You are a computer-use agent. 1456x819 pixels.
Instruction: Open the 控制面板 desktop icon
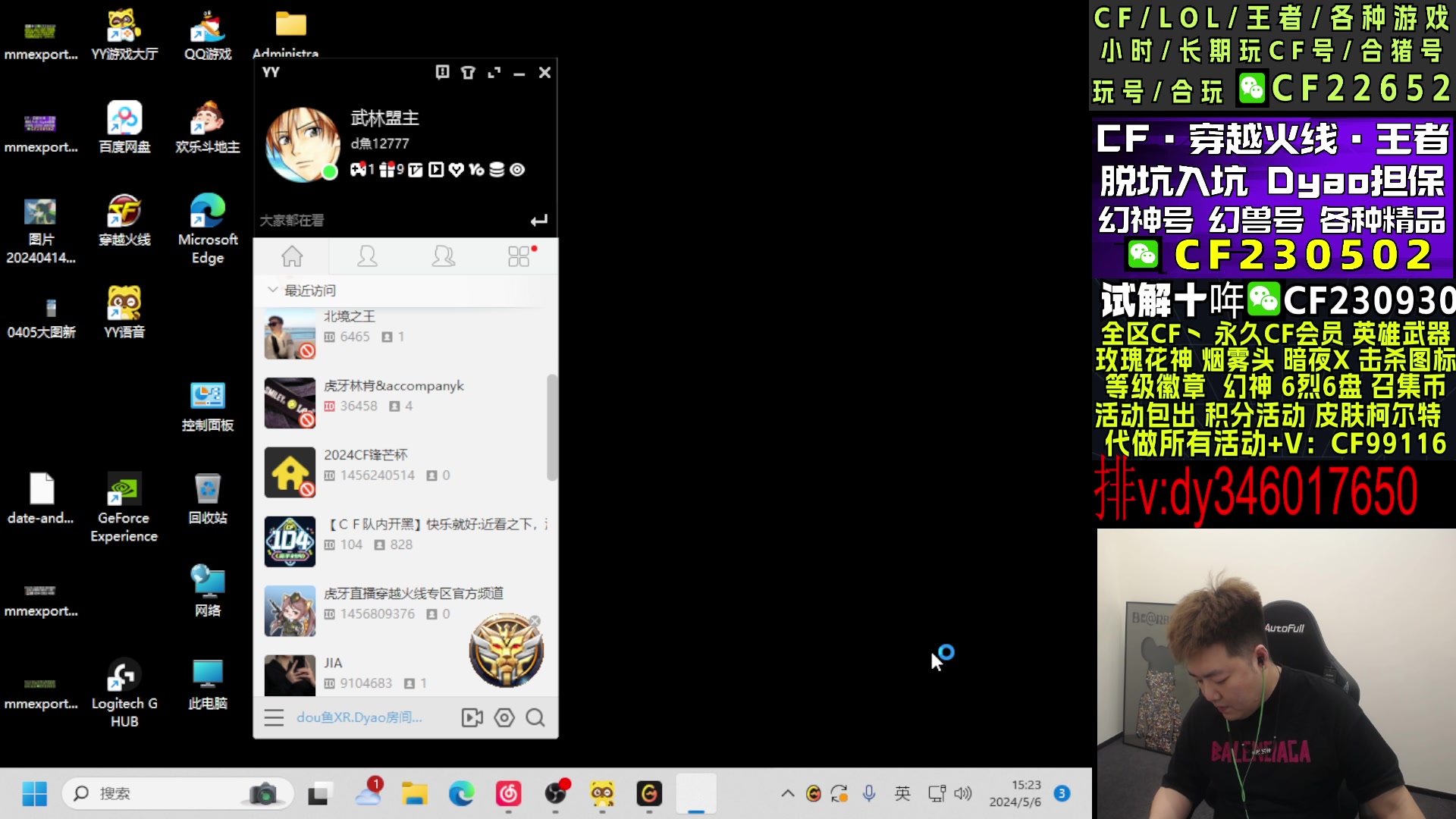click(208, 406)
